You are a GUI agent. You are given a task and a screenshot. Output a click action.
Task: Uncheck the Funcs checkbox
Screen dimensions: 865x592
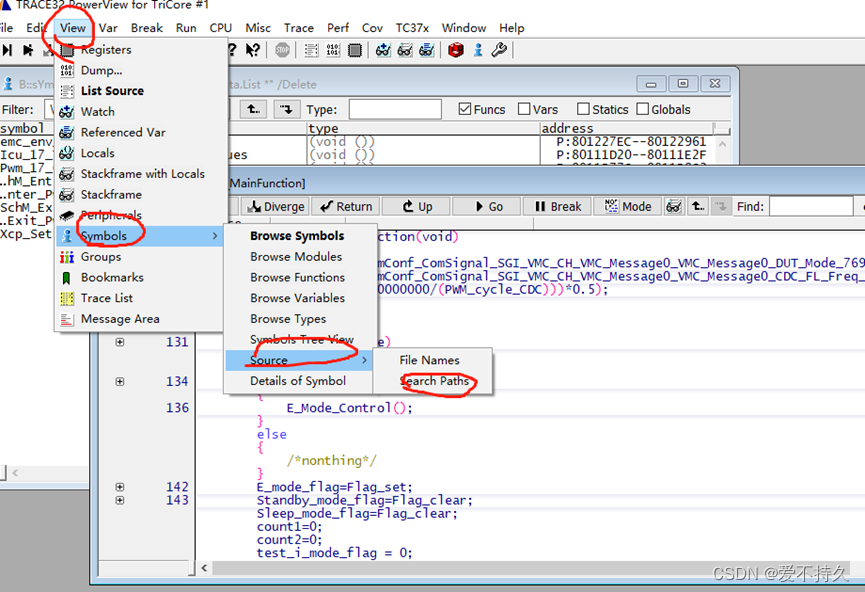click(464, 109)
